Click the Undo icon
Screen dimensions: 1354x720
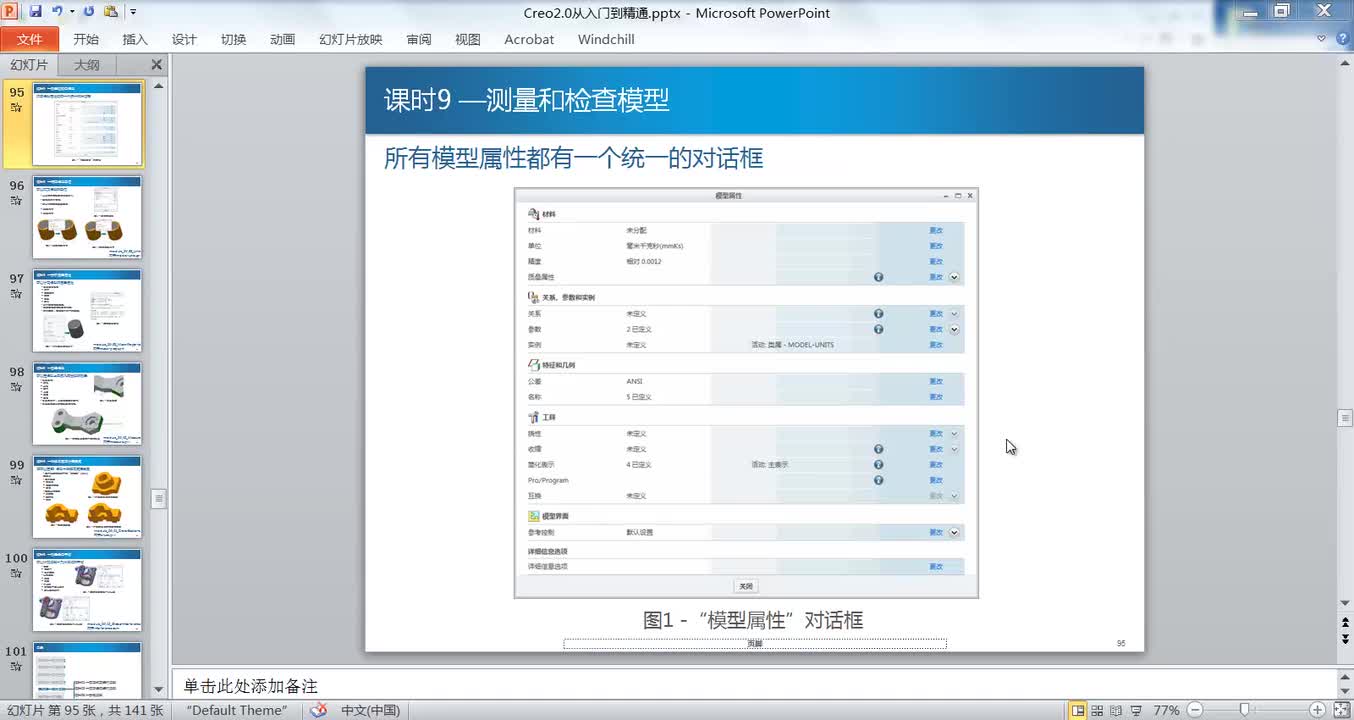click(x=57, y=12)
